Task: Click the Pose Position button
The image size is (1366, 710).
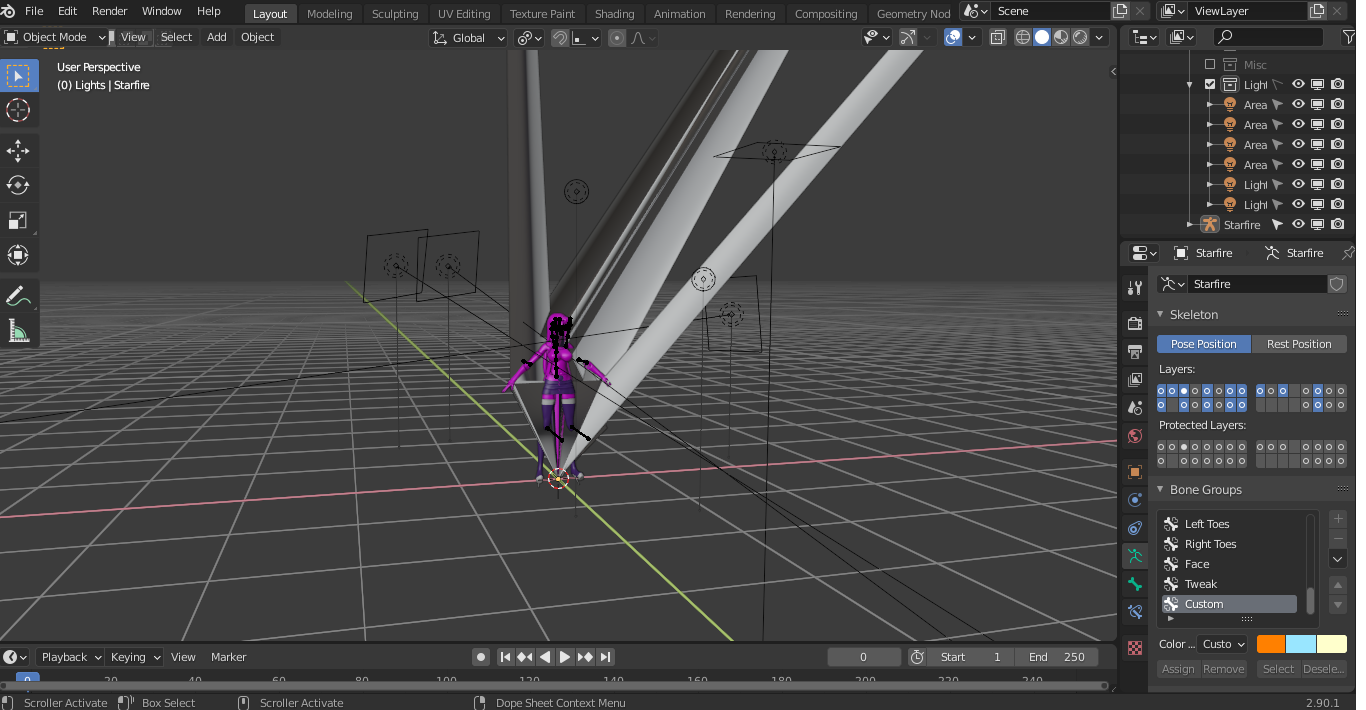Action: (1204, 344)
